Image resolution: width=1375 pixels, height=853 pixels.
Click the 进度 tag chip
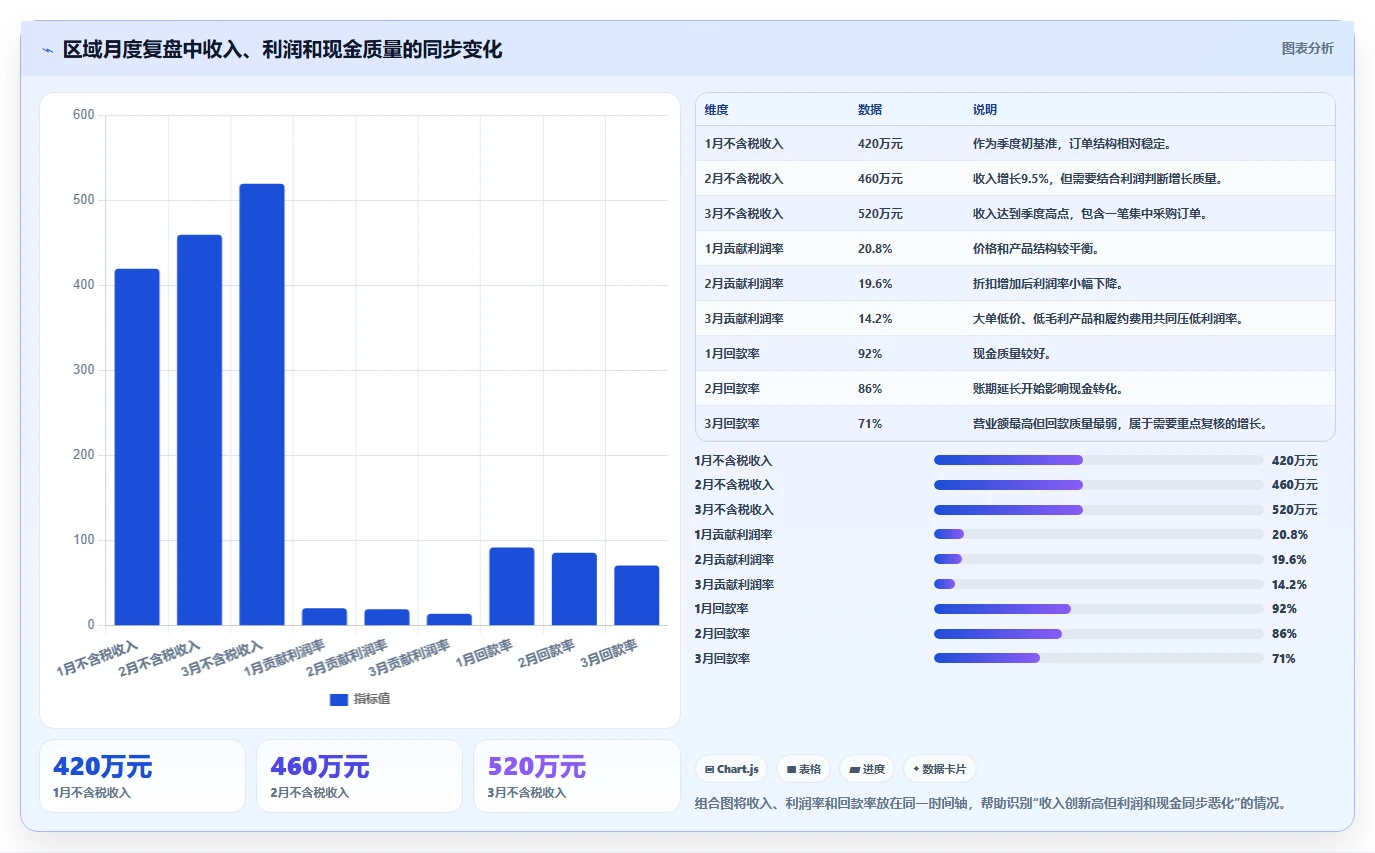click(x=867, y=769)
